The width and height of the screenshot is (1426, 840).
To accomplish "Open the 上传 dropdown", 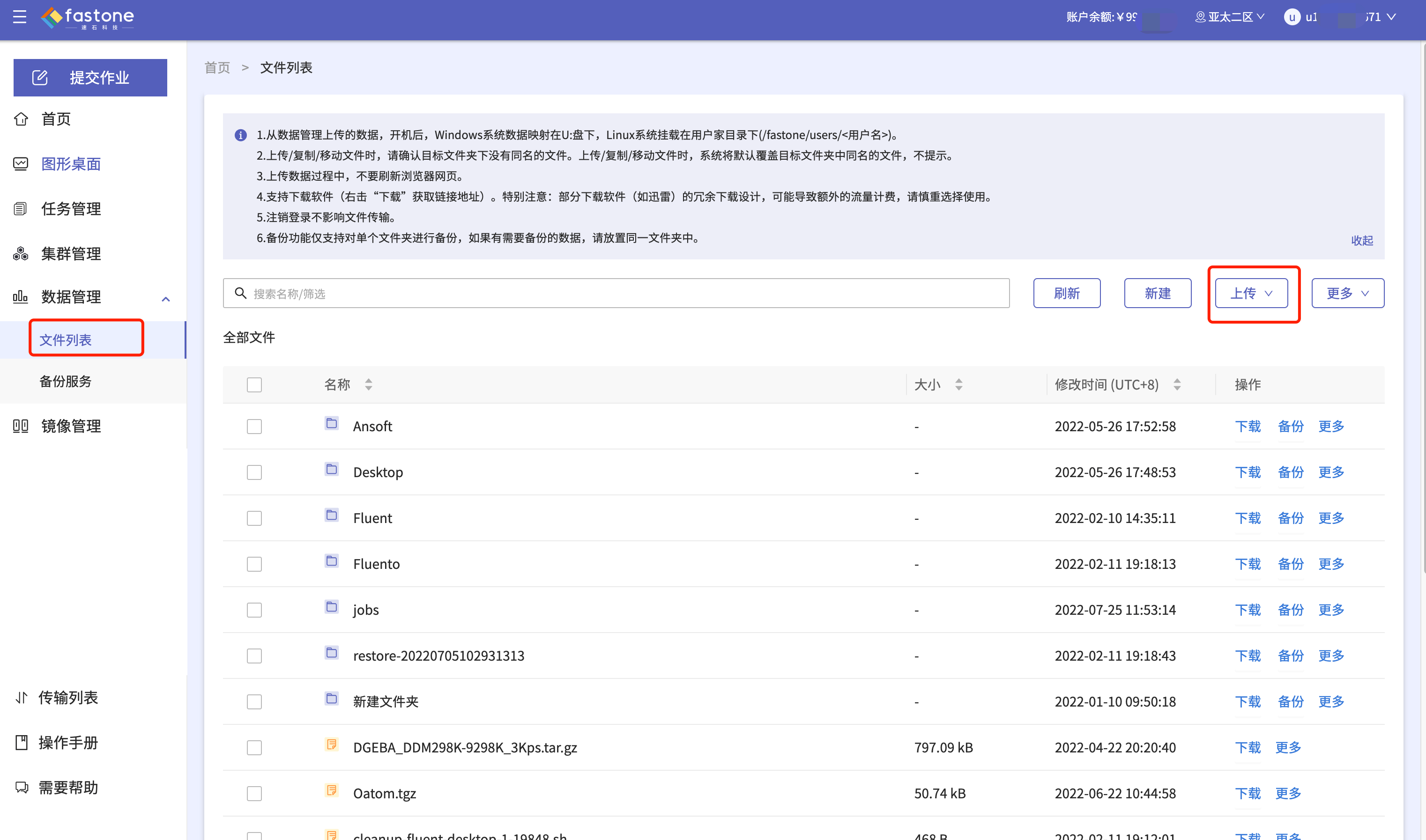I will [x=1251, y=293].
